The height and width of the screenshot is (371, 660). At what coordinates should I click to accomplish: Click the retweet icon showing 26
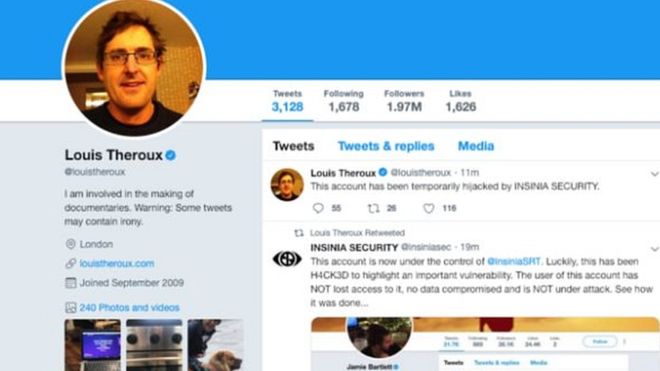pos(373,208)
